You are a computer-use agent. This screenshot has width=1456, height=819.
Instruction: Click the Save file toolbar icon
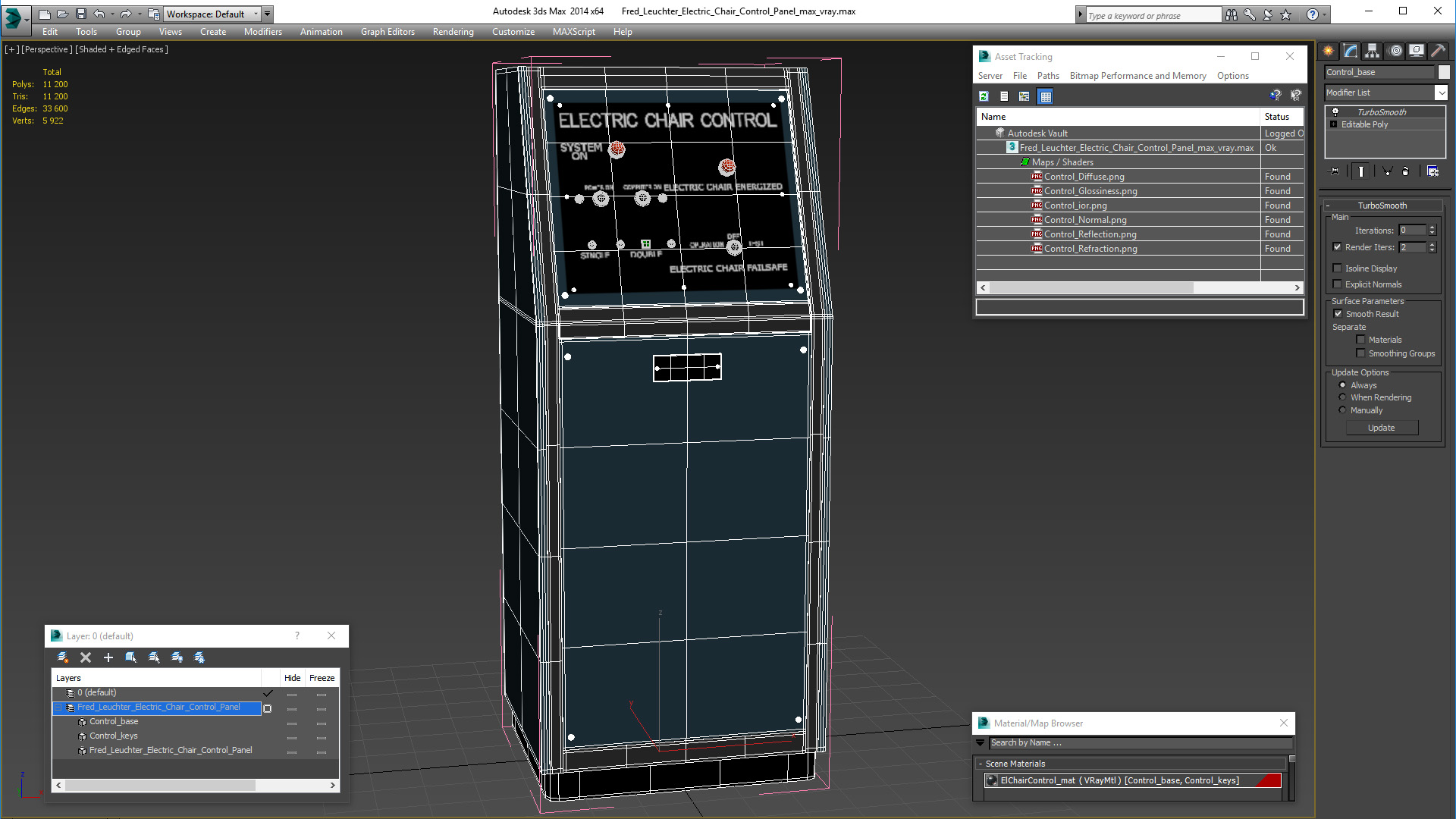80,14
